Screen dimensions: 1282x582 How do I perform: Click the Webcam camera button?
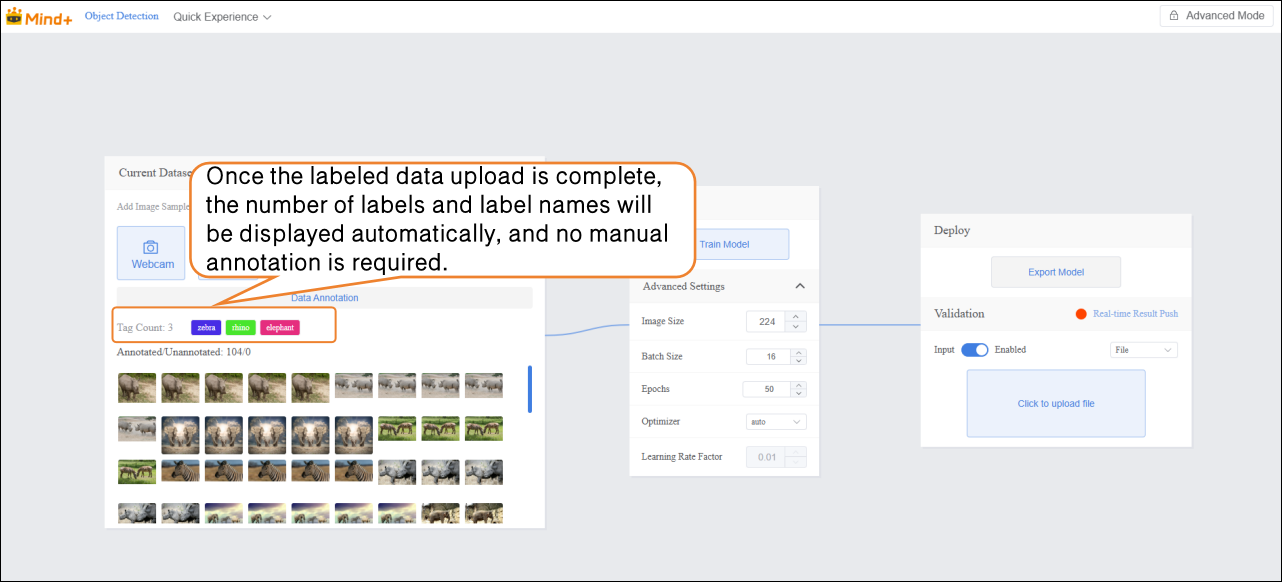click(151, 253)
